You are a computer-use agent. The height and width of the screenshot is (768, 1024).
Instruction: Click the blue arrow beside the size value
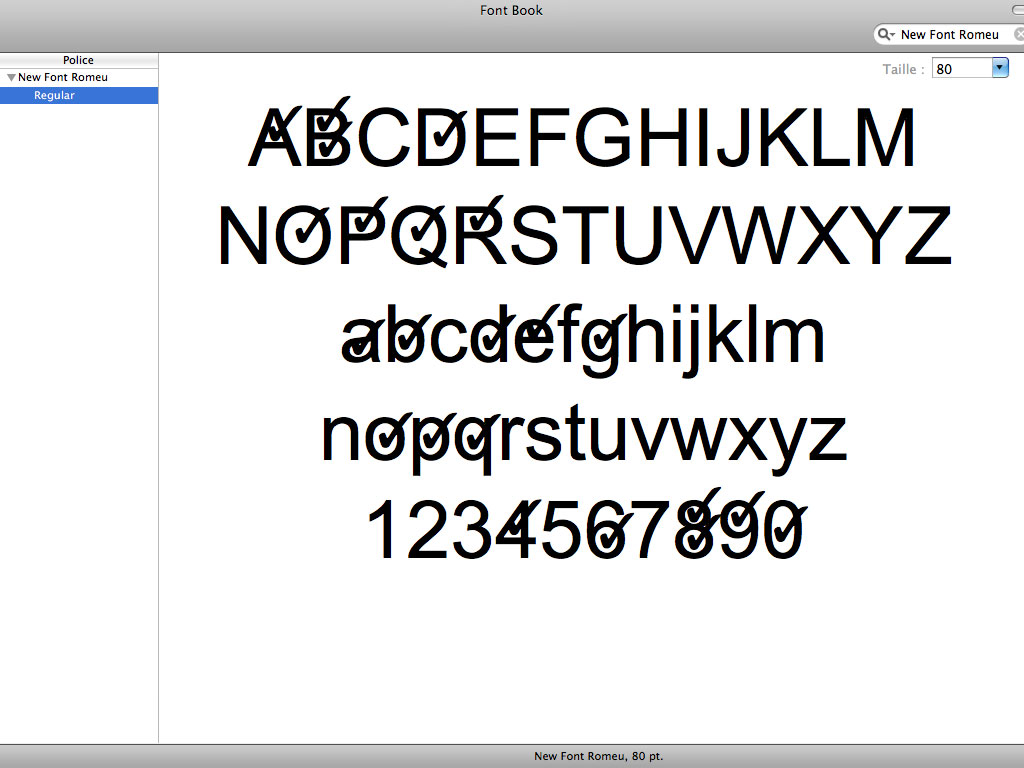point(1000,68)
